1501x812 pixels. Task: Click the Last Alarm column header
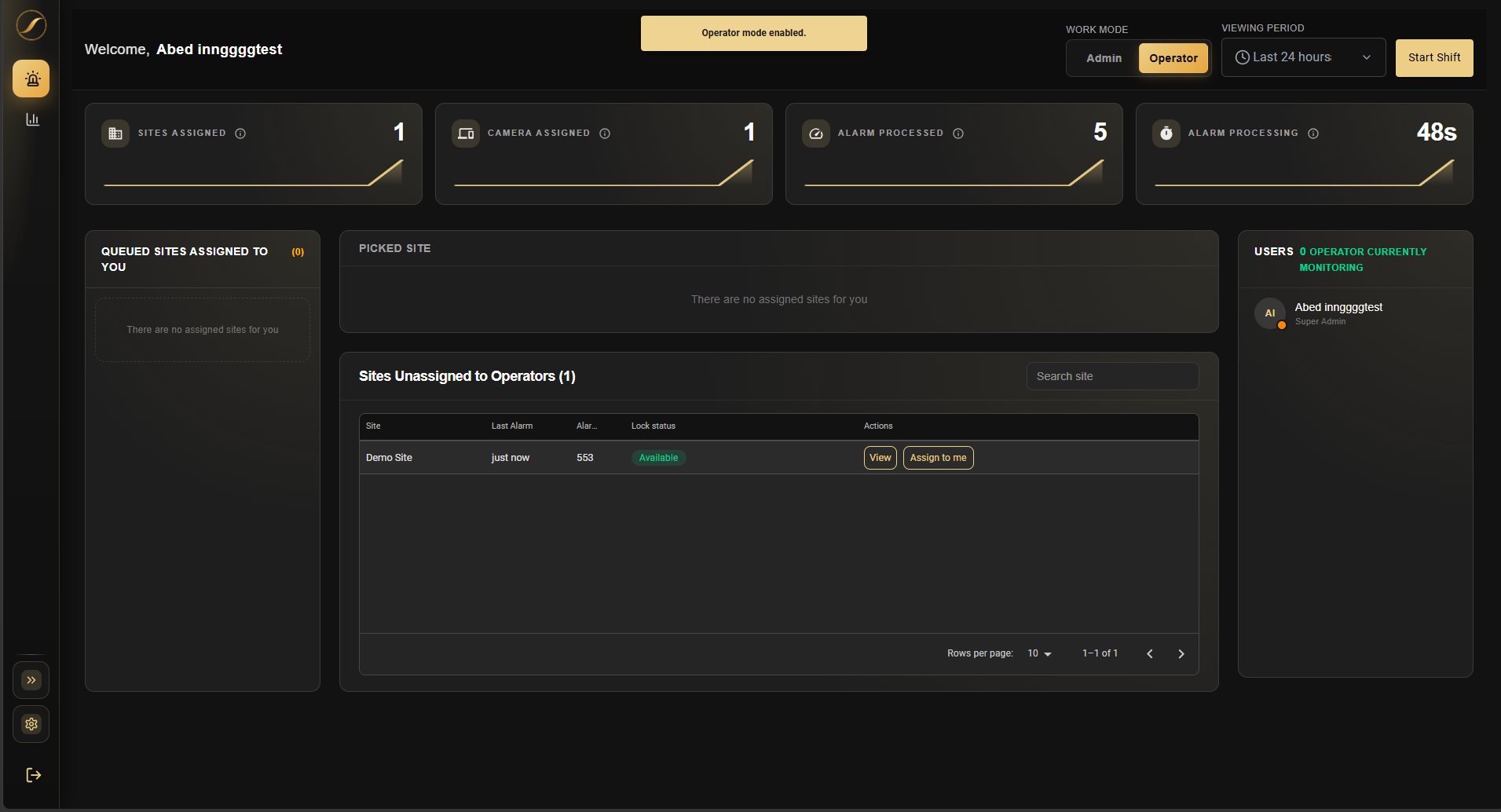[x=512, y=426]
